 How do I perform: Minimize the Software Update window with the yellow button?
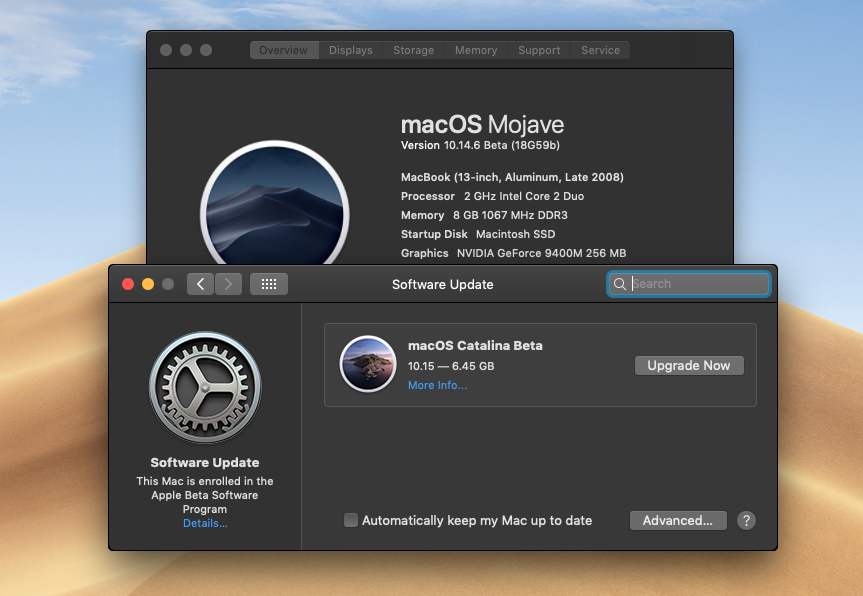(x=148, y=284)
